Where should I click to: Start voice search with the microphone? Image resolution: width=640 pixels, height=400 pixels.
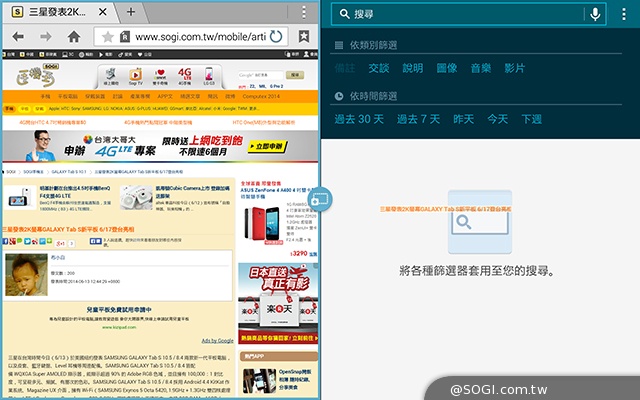(x=596, y=13)
